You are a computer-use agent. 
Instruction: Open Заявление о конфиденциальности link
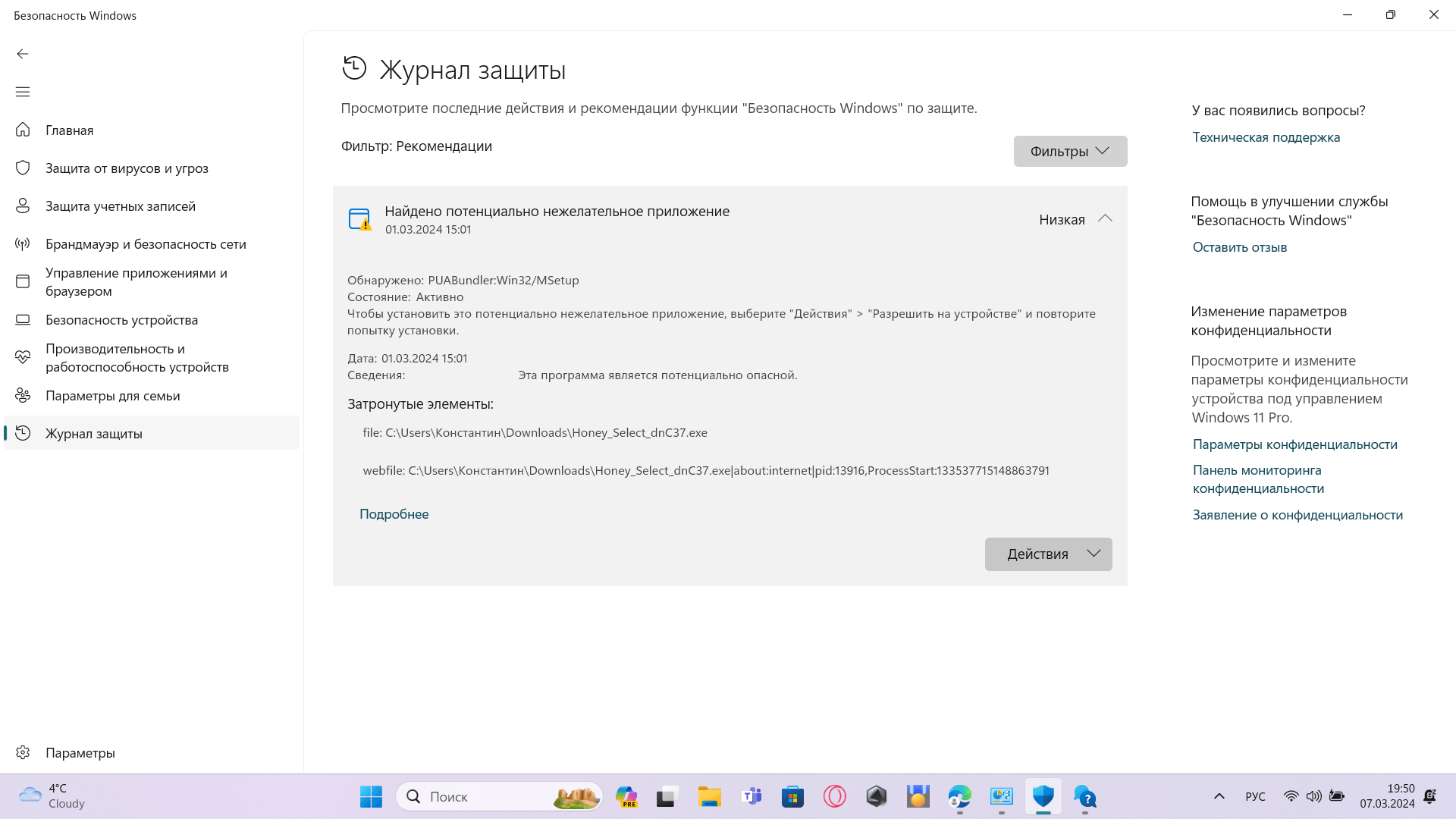pos(1298,515)
